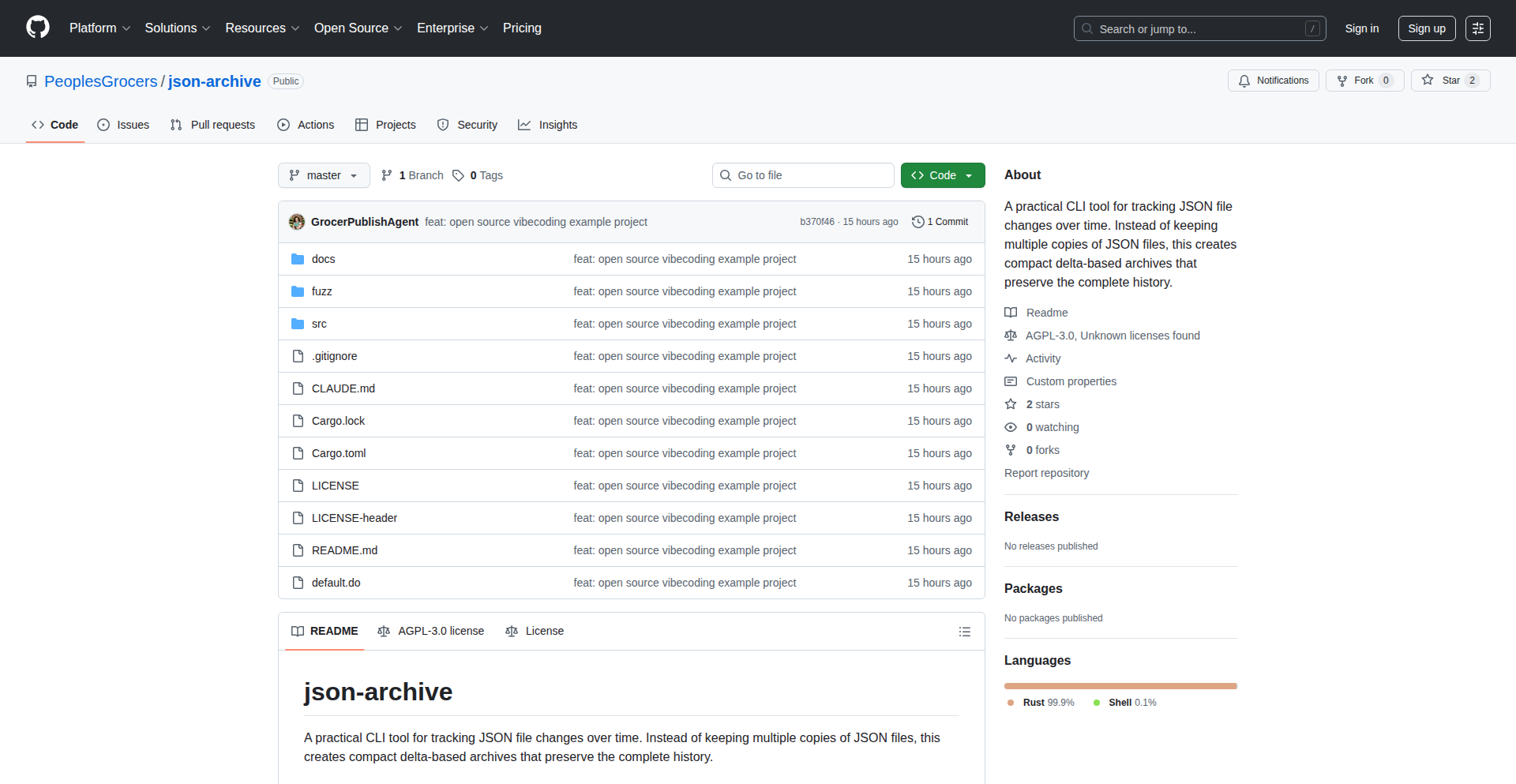The image size is (1516, 784).
Task: Click the Sign up button
Action: pyautogui.click(x=1427, y=28)
